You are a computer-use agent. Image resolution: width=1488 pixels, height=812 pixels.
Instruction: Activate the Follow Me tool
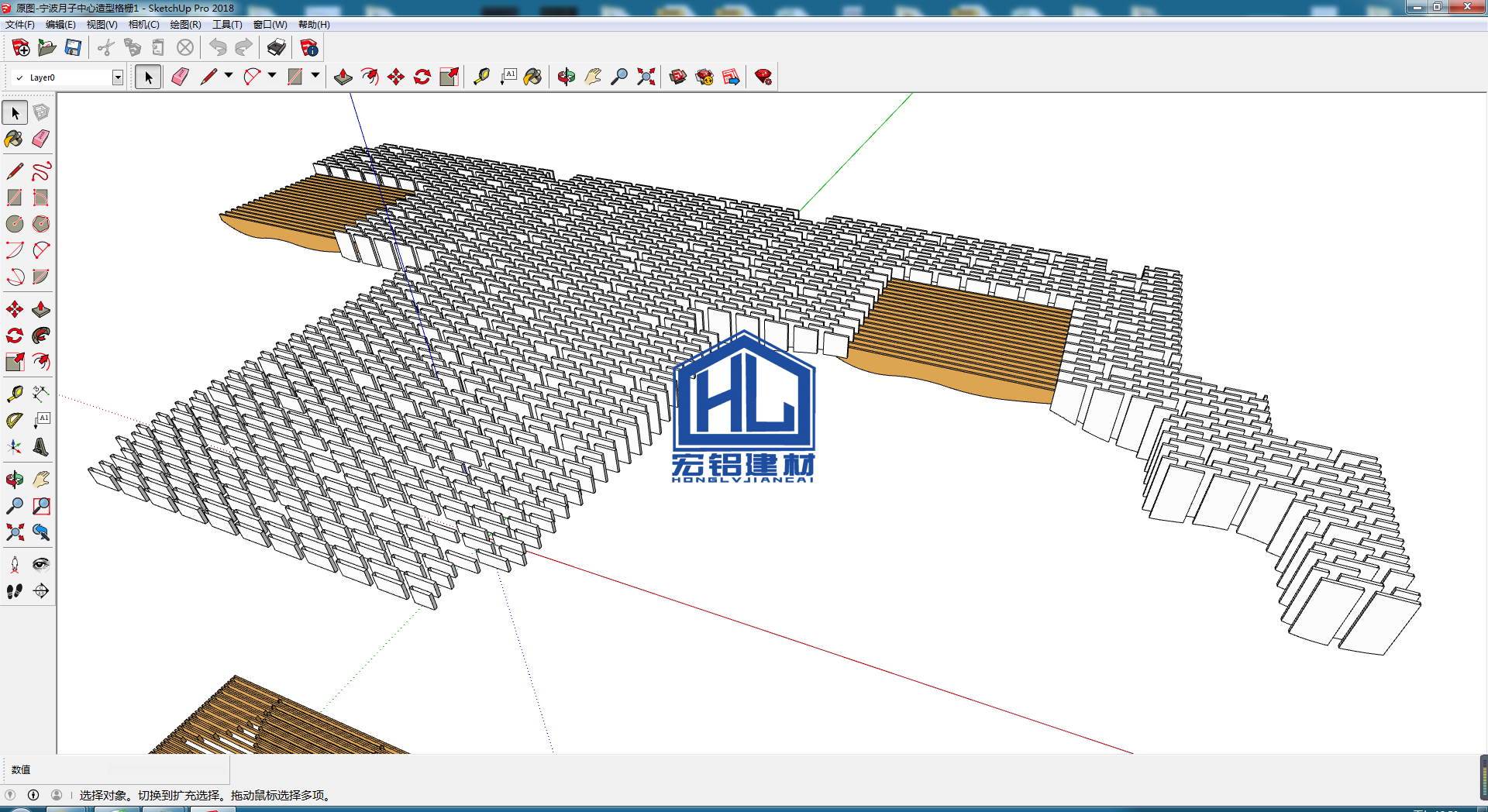pos(41,335)
